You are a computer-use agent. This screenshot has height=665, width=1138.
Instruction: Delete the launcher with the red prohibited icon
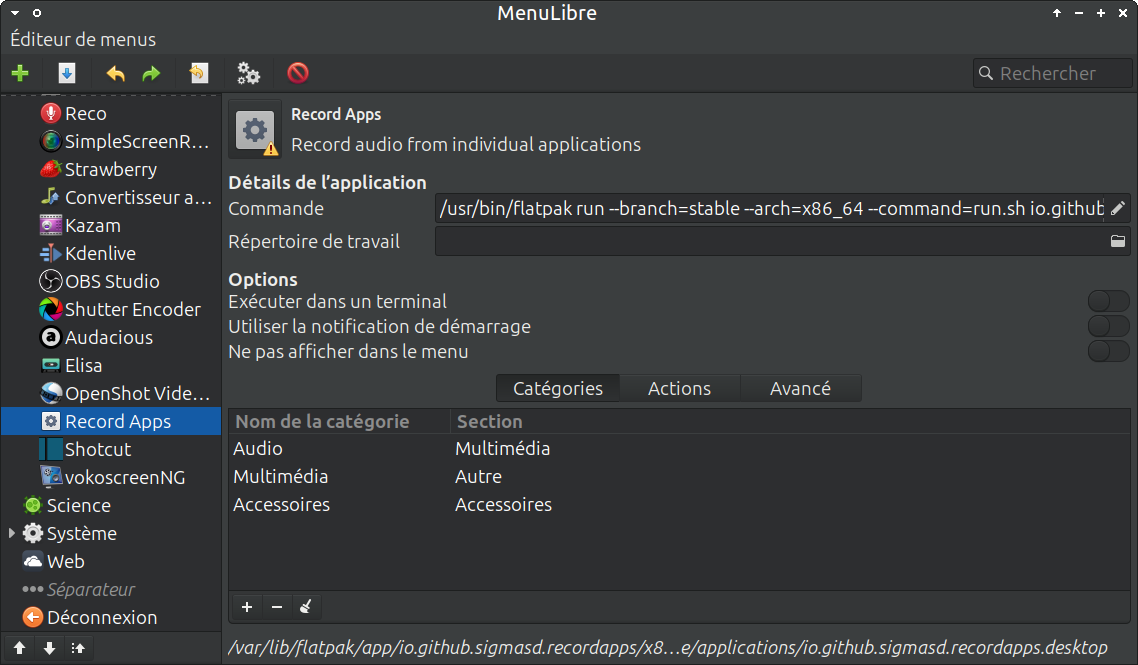point(298,73)
